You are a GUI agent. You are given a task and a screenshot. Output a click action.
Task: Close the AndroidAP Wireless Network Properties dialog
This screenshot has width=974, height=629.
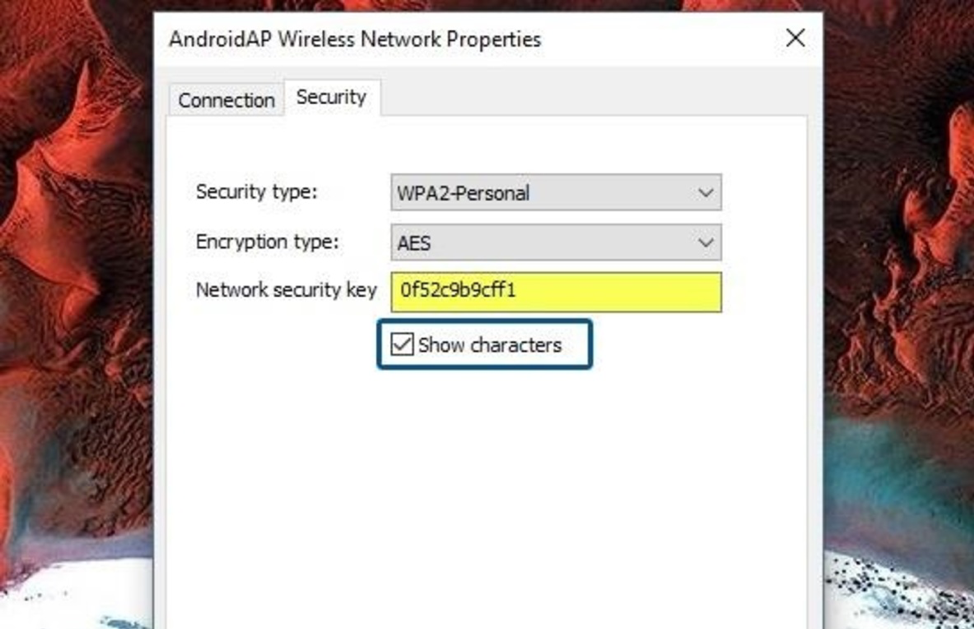(795, 38)
